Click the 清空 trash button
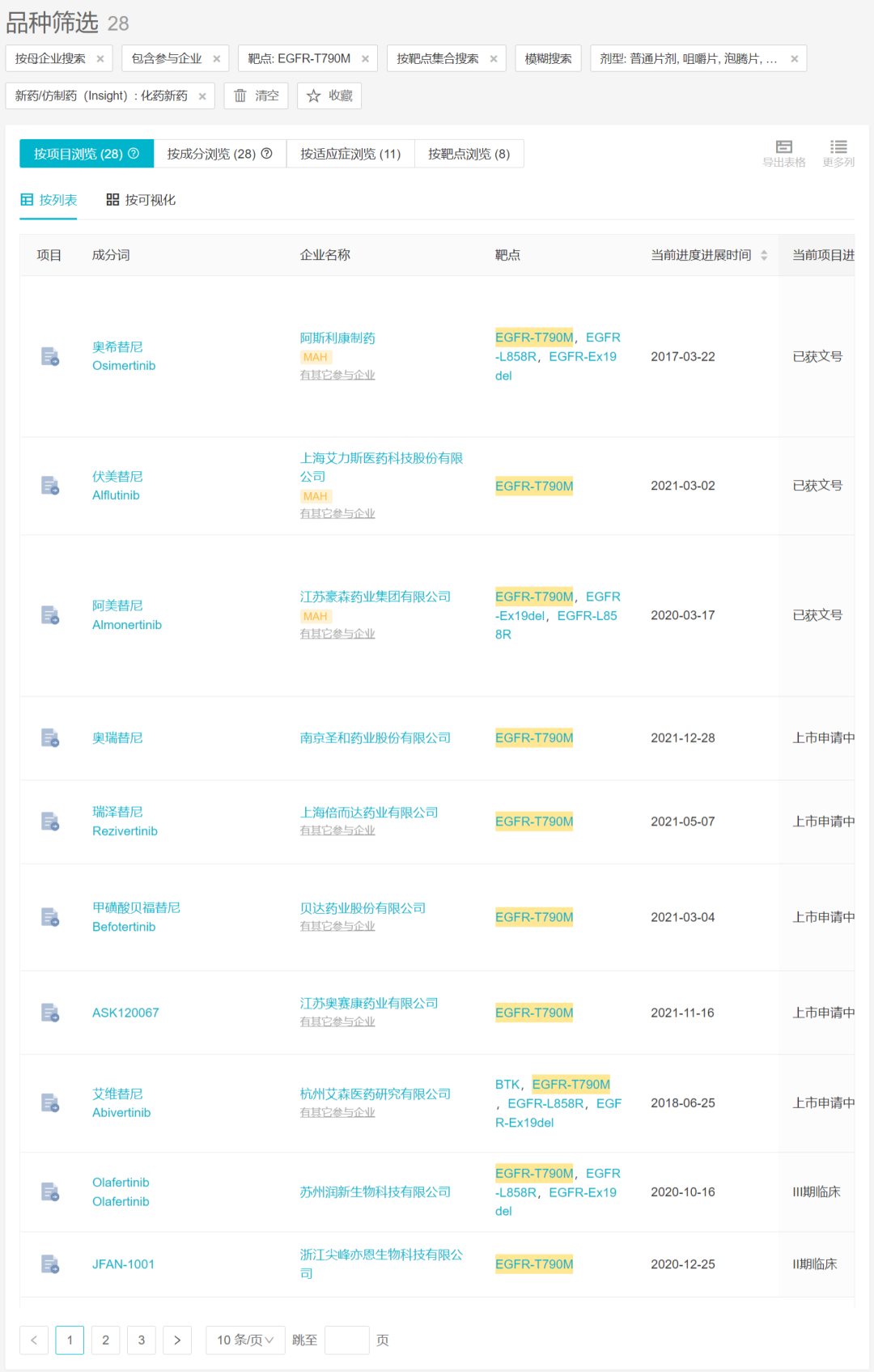Image resolution: width=874 pixels, height=1372 pixels. 256,96
